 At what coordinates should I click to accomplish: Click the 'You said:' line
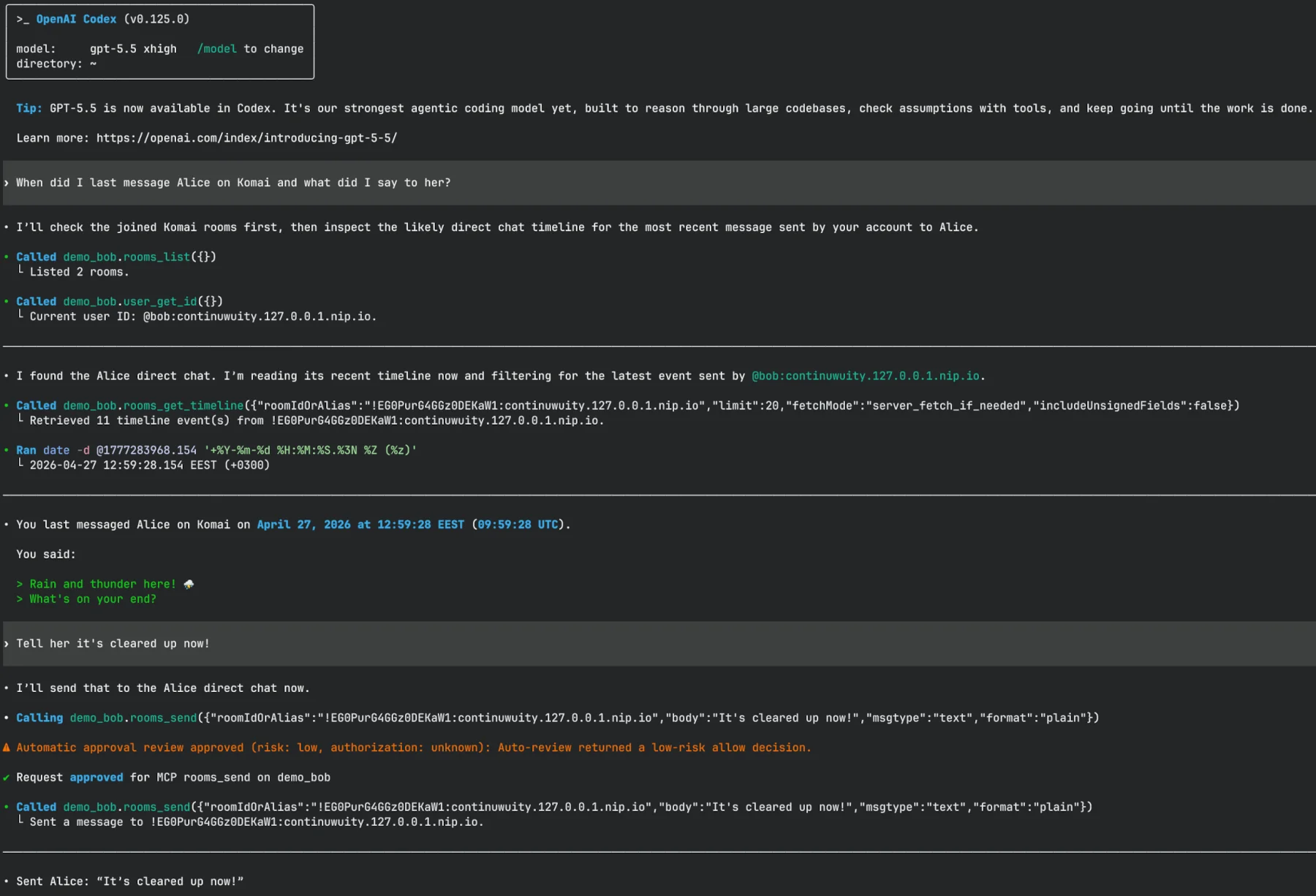click(46, 555)
